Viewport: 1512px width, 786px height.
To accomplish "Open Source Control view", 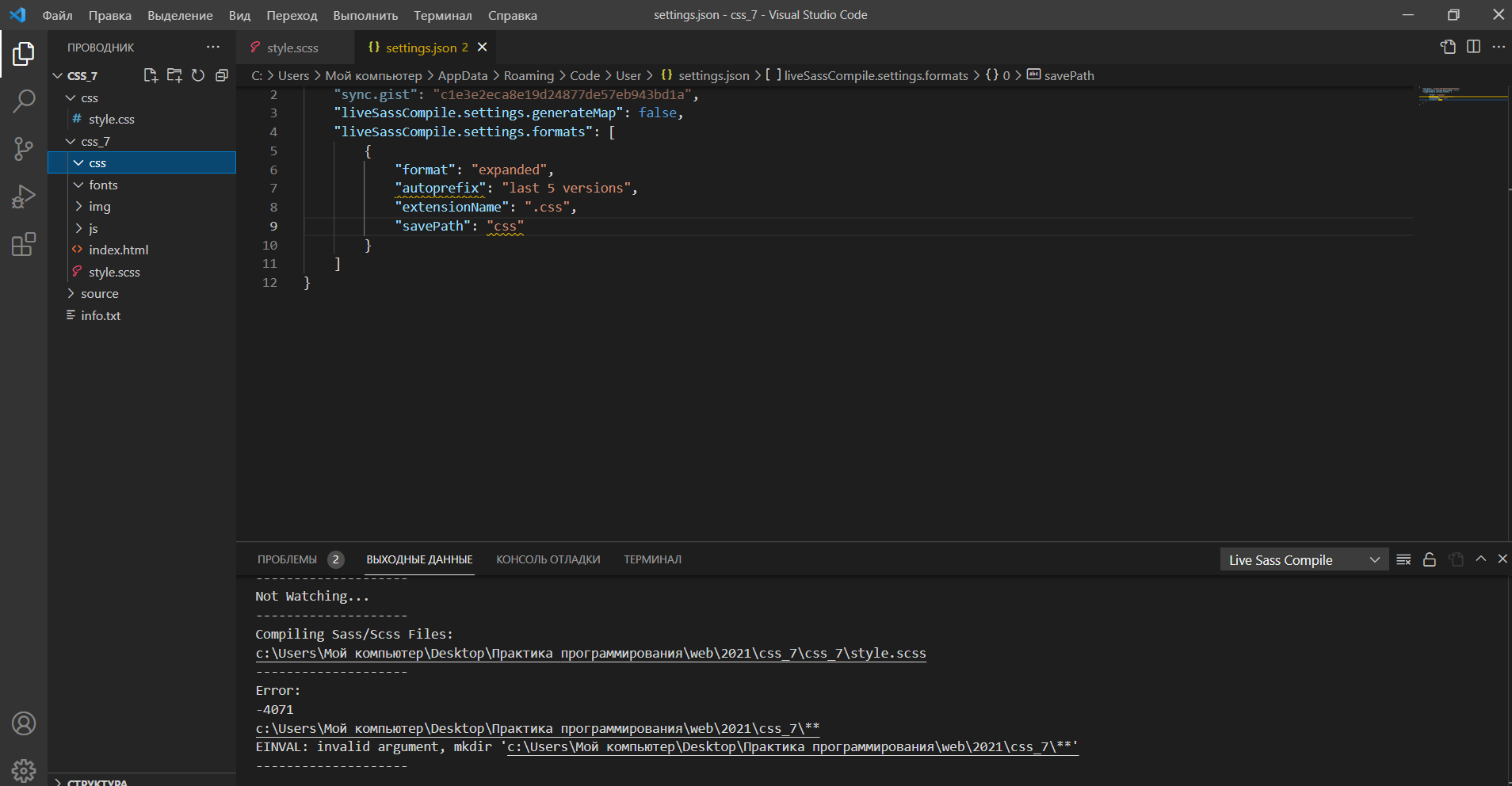I will point(24,149).
